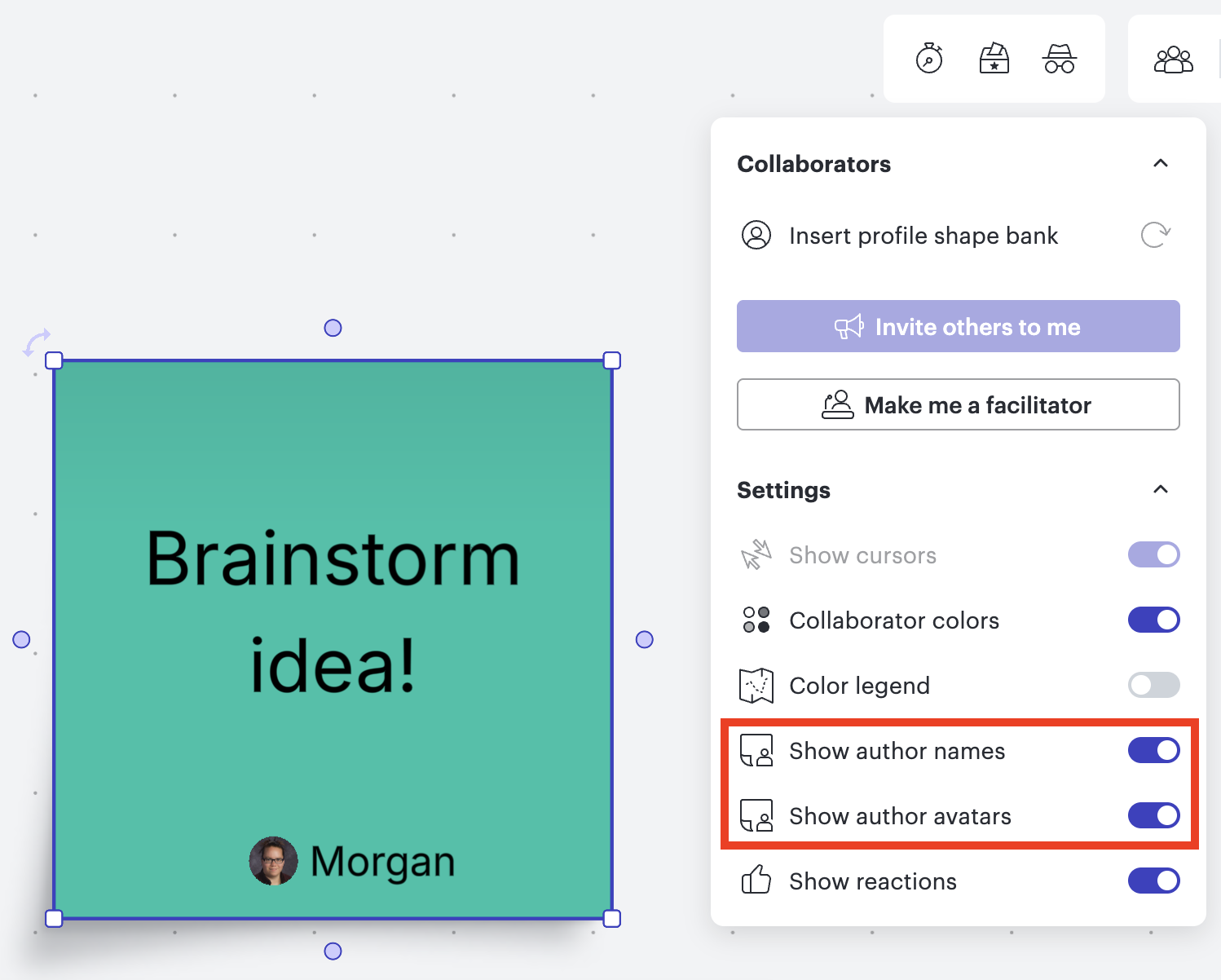
Task: Click the Settings heading
Action: (783, 490)
